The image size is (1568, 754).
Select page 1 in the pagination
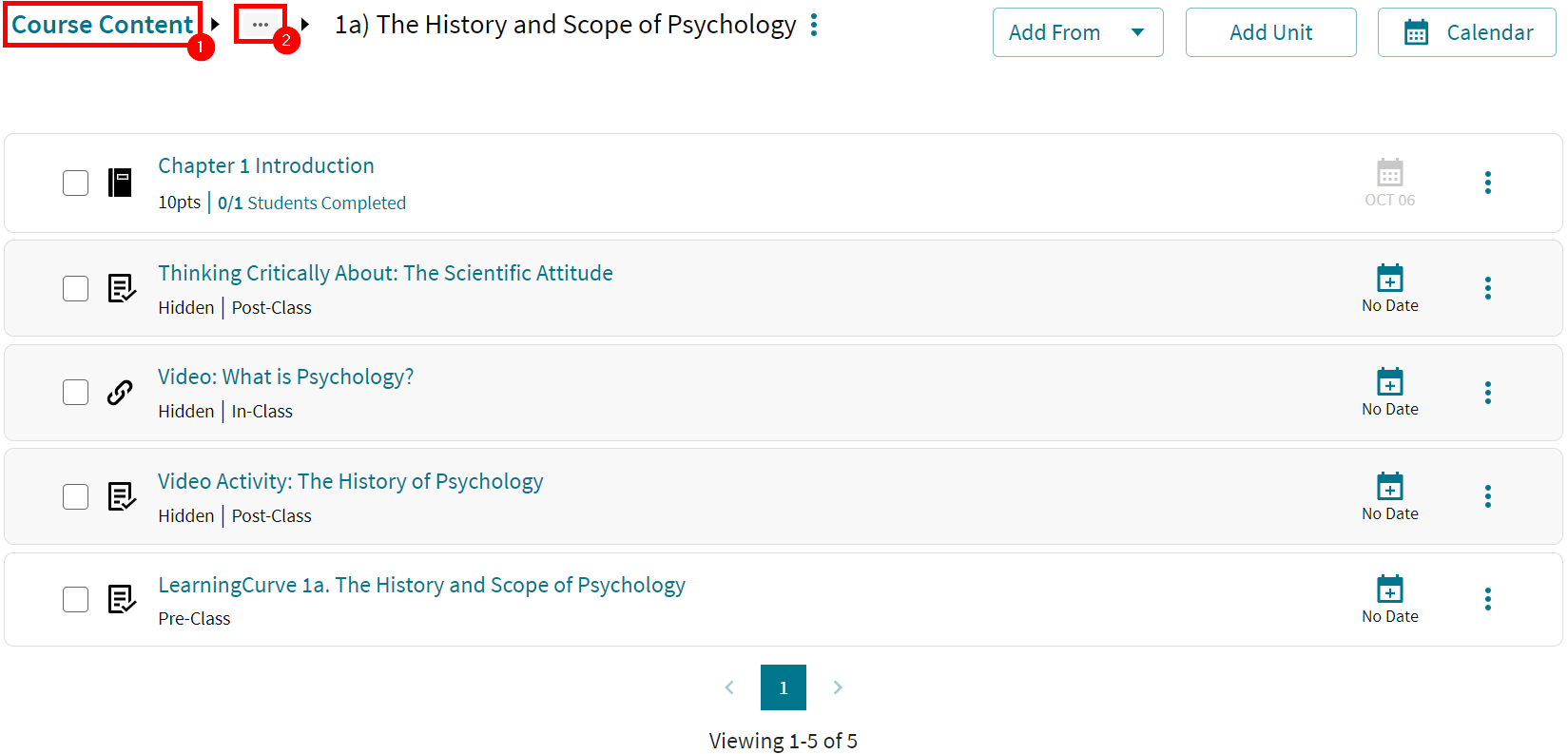pos(783,686)
